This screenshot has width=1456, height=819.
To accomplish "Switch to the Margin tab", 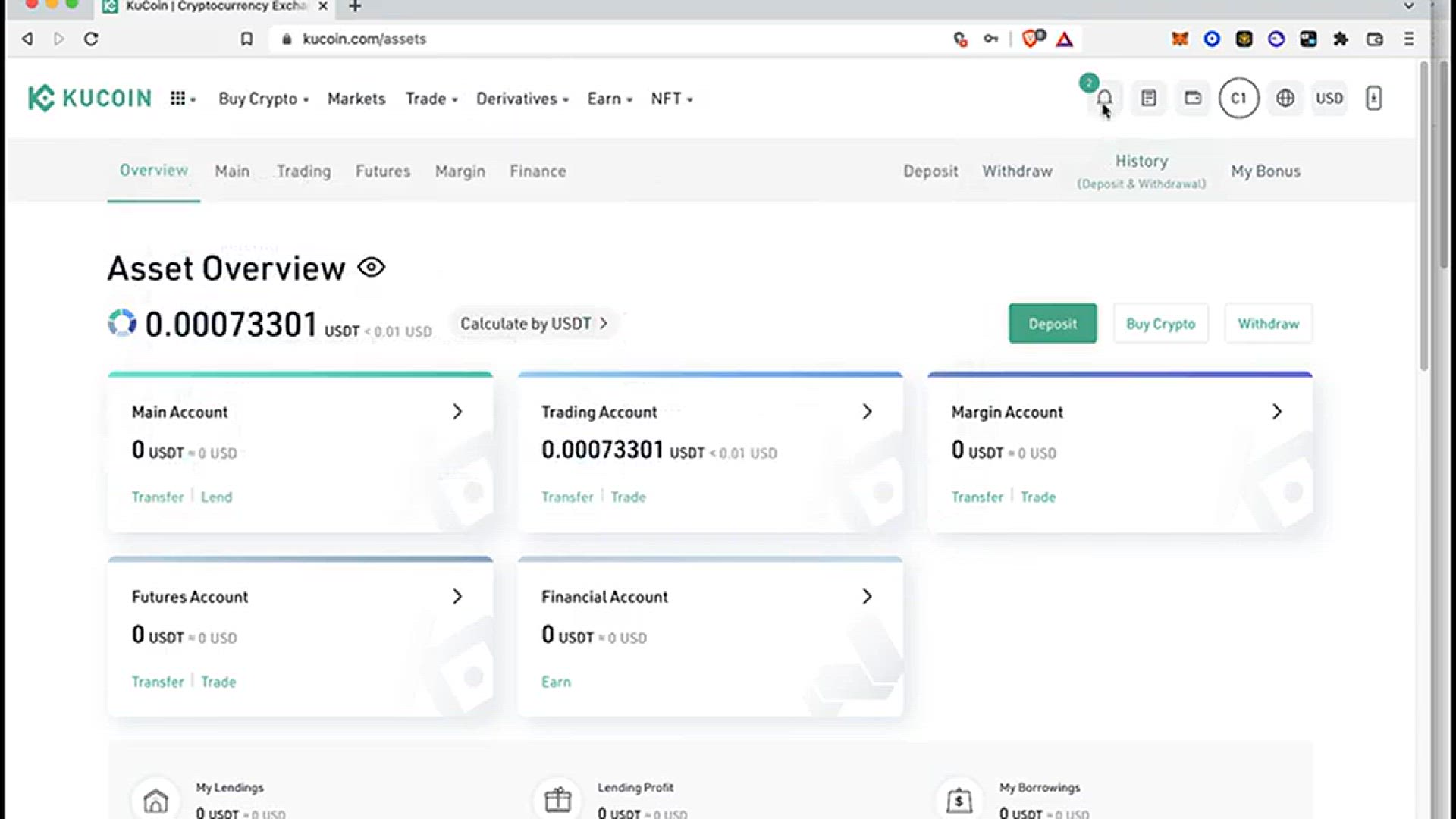I will click(460, 171).
